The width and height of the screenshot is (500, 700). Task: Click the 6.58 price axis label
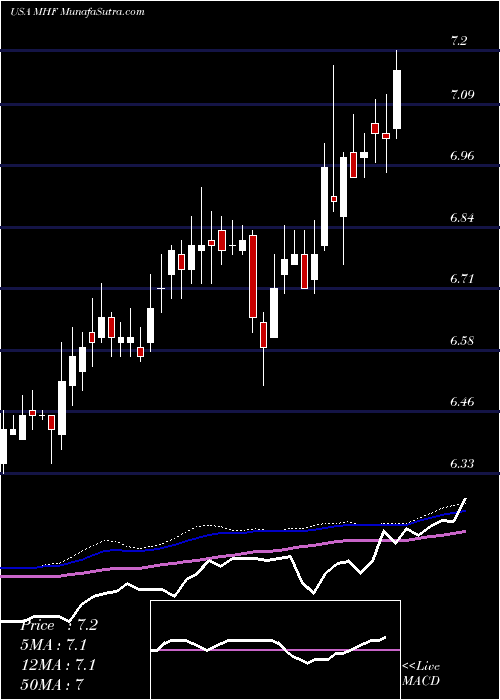coord(463,341)
